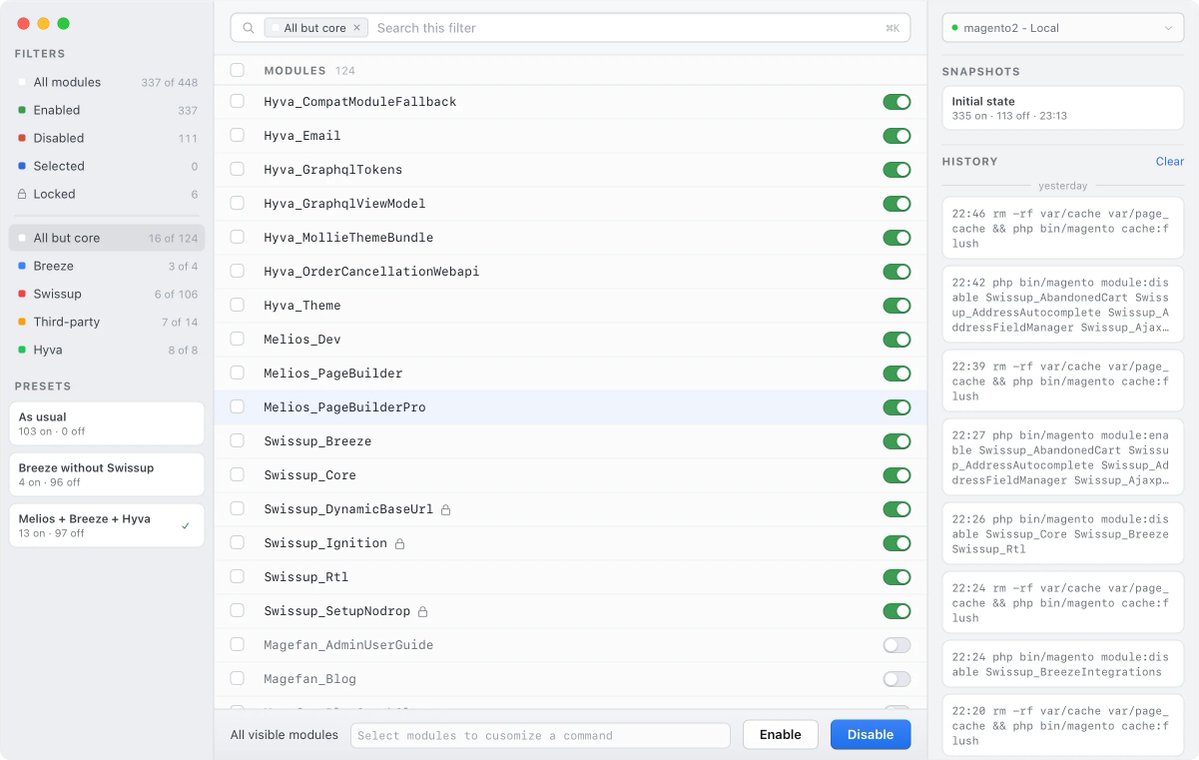1199x760 pixels.
Task: Select 22:46 cache flush history entry
Action: click(1062, 229)
